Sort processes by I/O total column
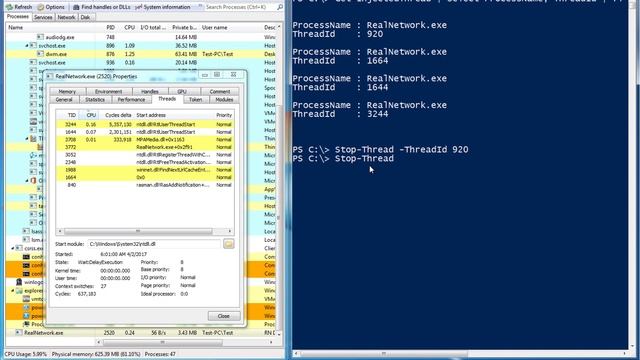This screenshot has width=640, height=360. pyautogui.click(x=153, y=27)
